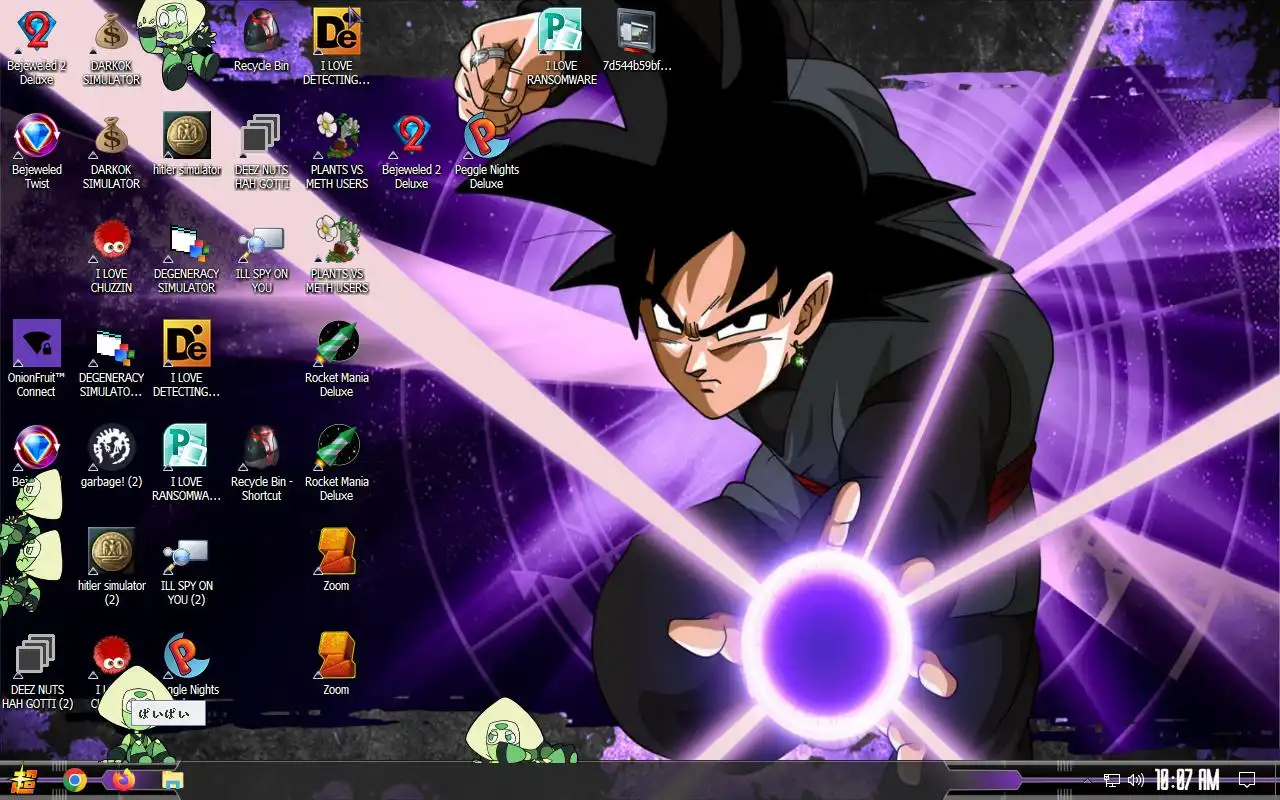1280x800 pixels.
Task: Click the Peridot mascot holding the ぽいぽい tooltip
Action: click(x=137, y=714)
